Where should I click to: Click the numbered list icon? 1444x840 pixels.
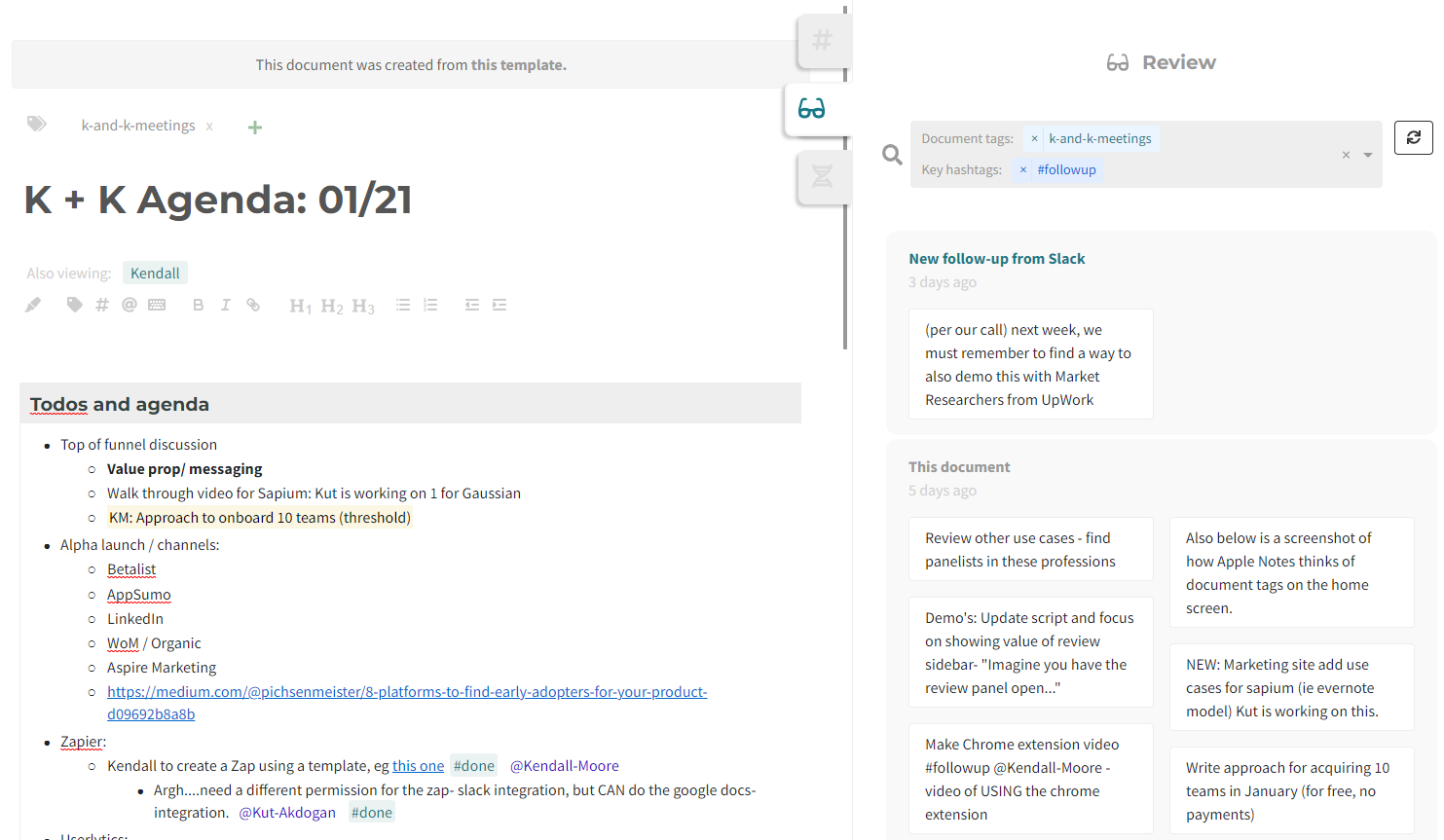(430, 305)
